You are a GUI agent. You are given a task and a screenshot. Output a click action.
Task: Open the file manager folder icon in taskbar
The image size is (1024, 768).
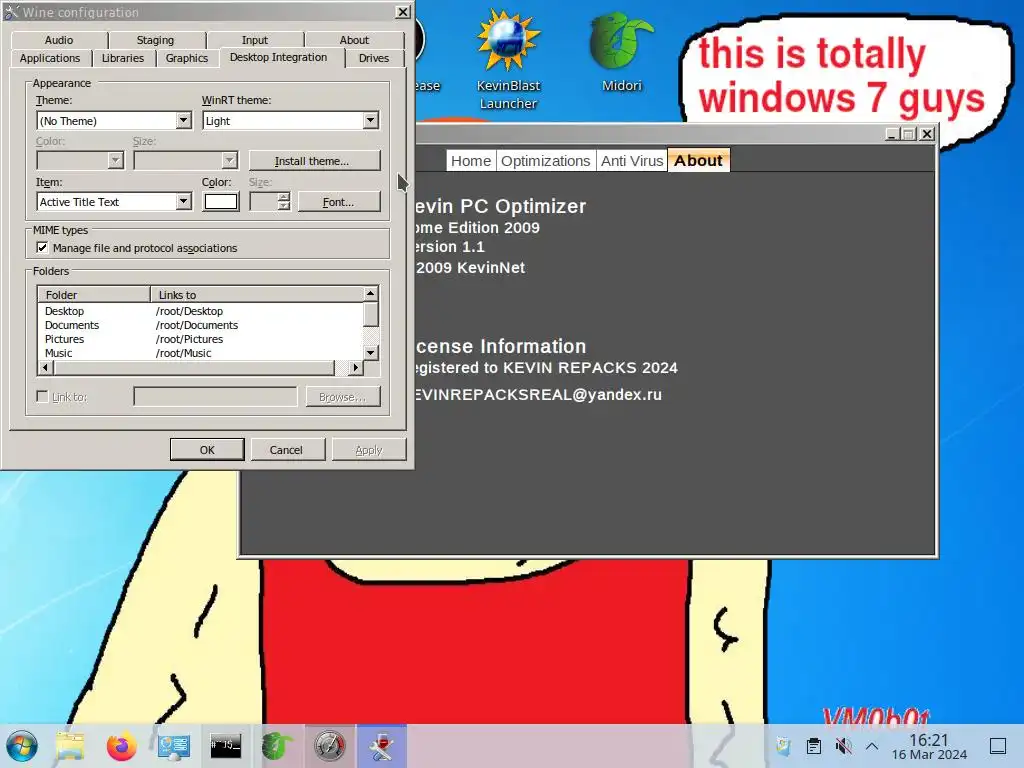tap(70, 746)
